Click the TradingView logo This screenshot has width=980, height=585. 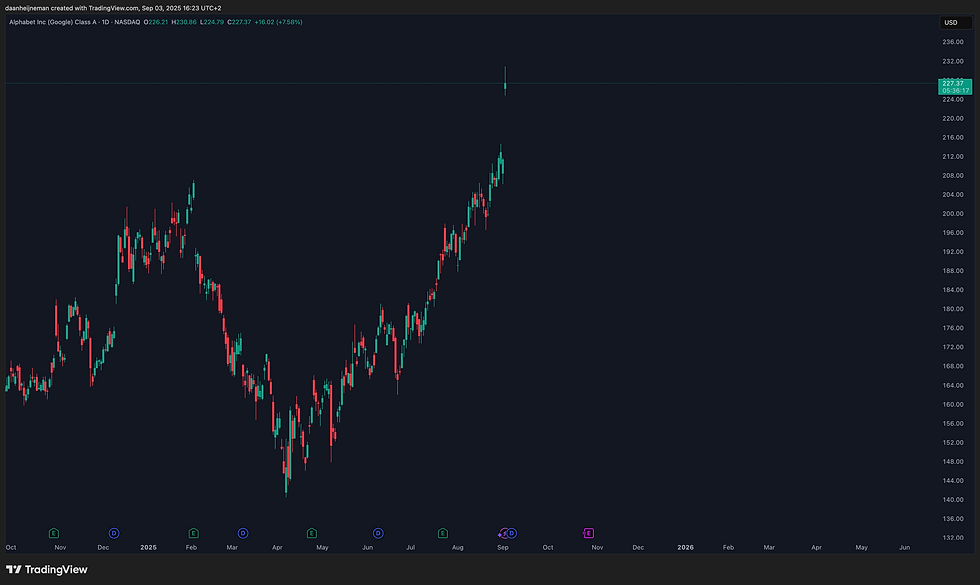[x=47, y=569]
